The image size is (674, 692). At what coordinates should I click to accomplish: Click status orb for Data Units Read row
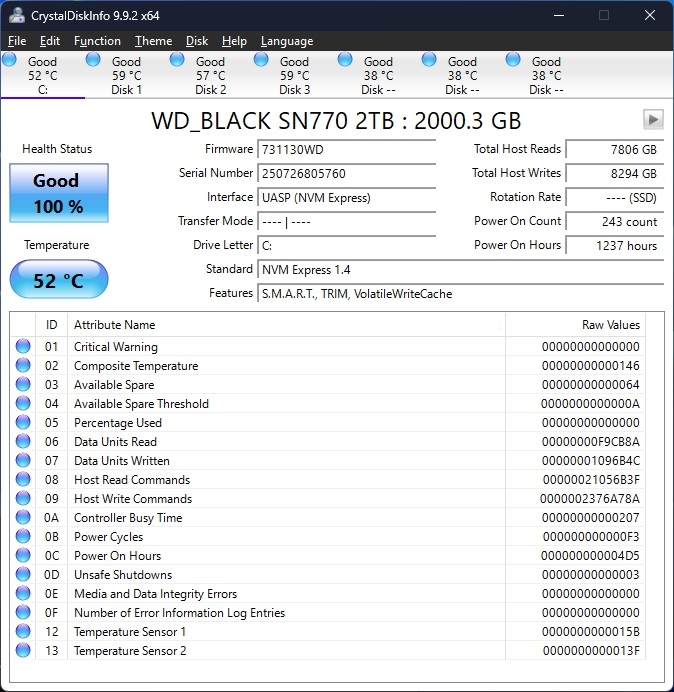click(23, 441)
